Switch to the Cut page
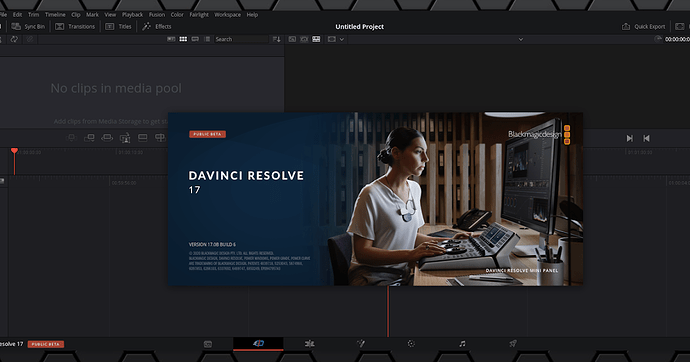This screenshot has height=362, width=690. pyautogui.click(x=258, y=344)
